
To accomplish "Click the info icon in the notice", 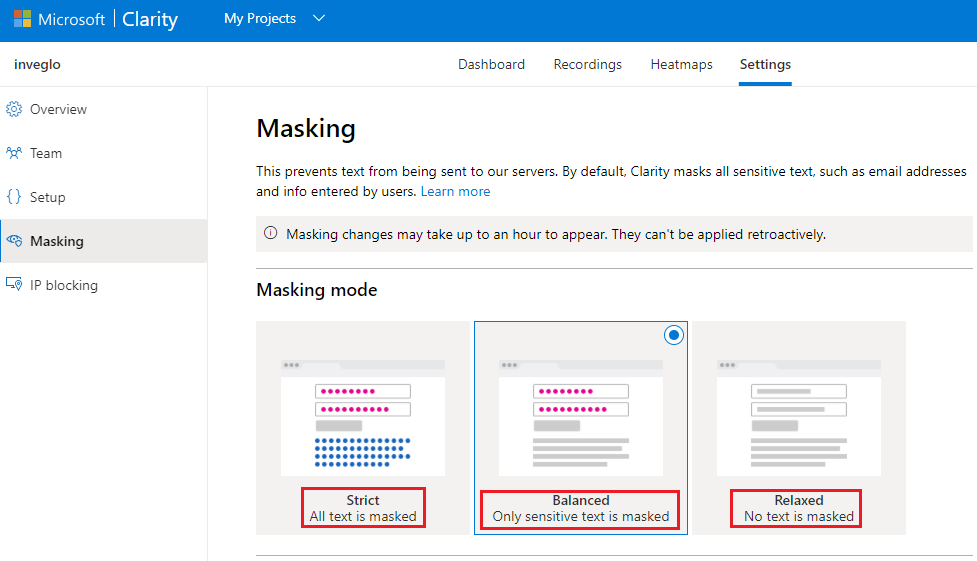I will (x=270, y=233).
